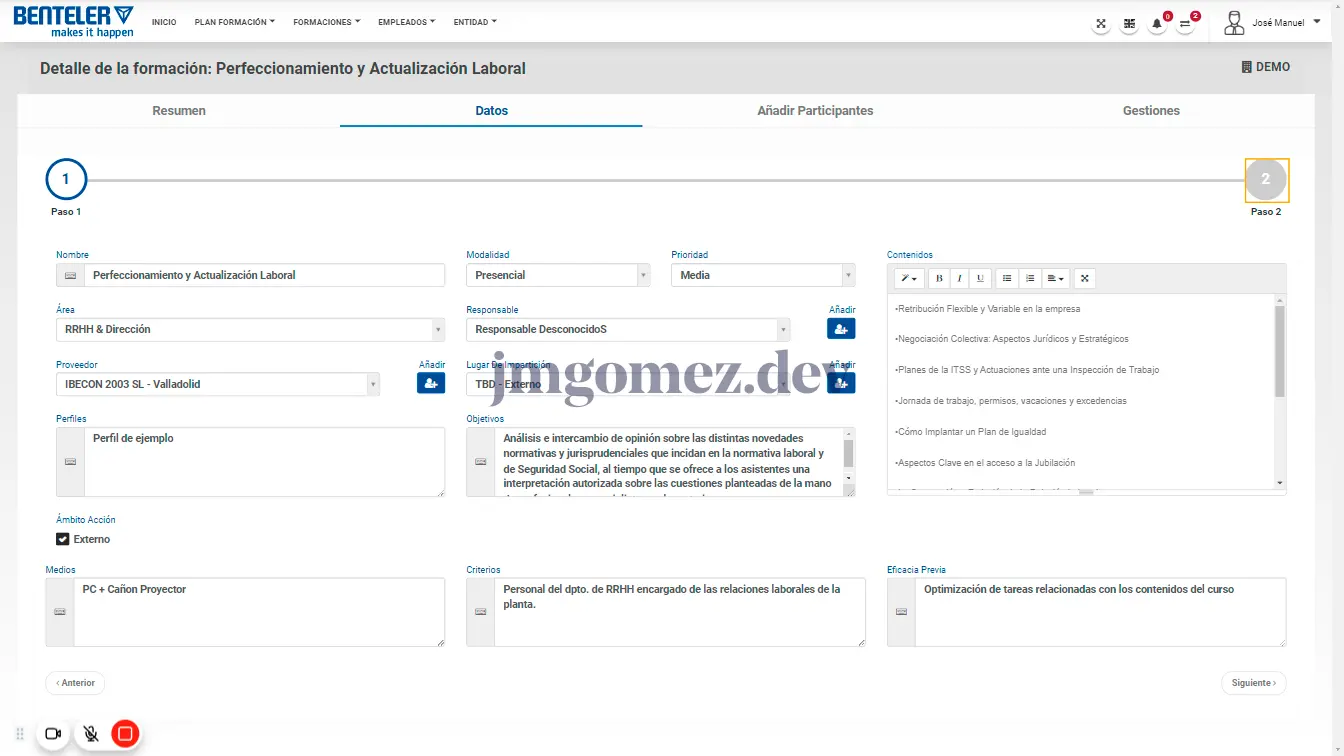Click the fullscreen expand icon in header
Viewport: 1344px width, 756px height.
[1101, 23]
